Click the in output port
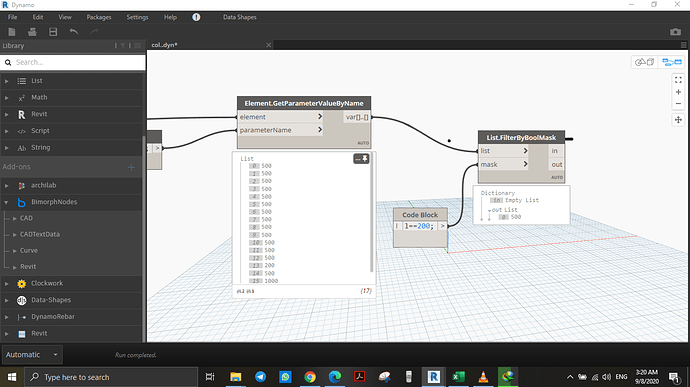 pyautogui.click(x=556, y=151)
